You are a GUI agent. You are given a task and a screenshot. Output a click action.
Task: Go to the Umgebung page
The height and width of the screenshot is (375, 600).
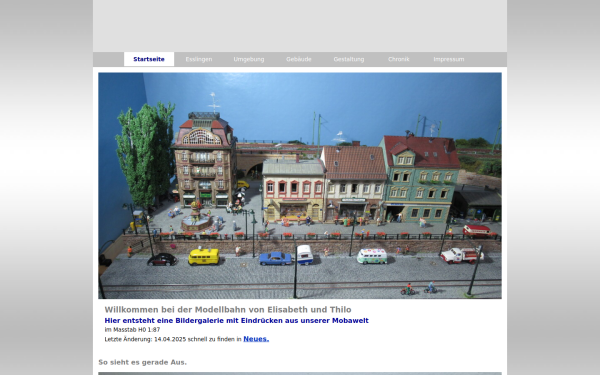point(249,59)
